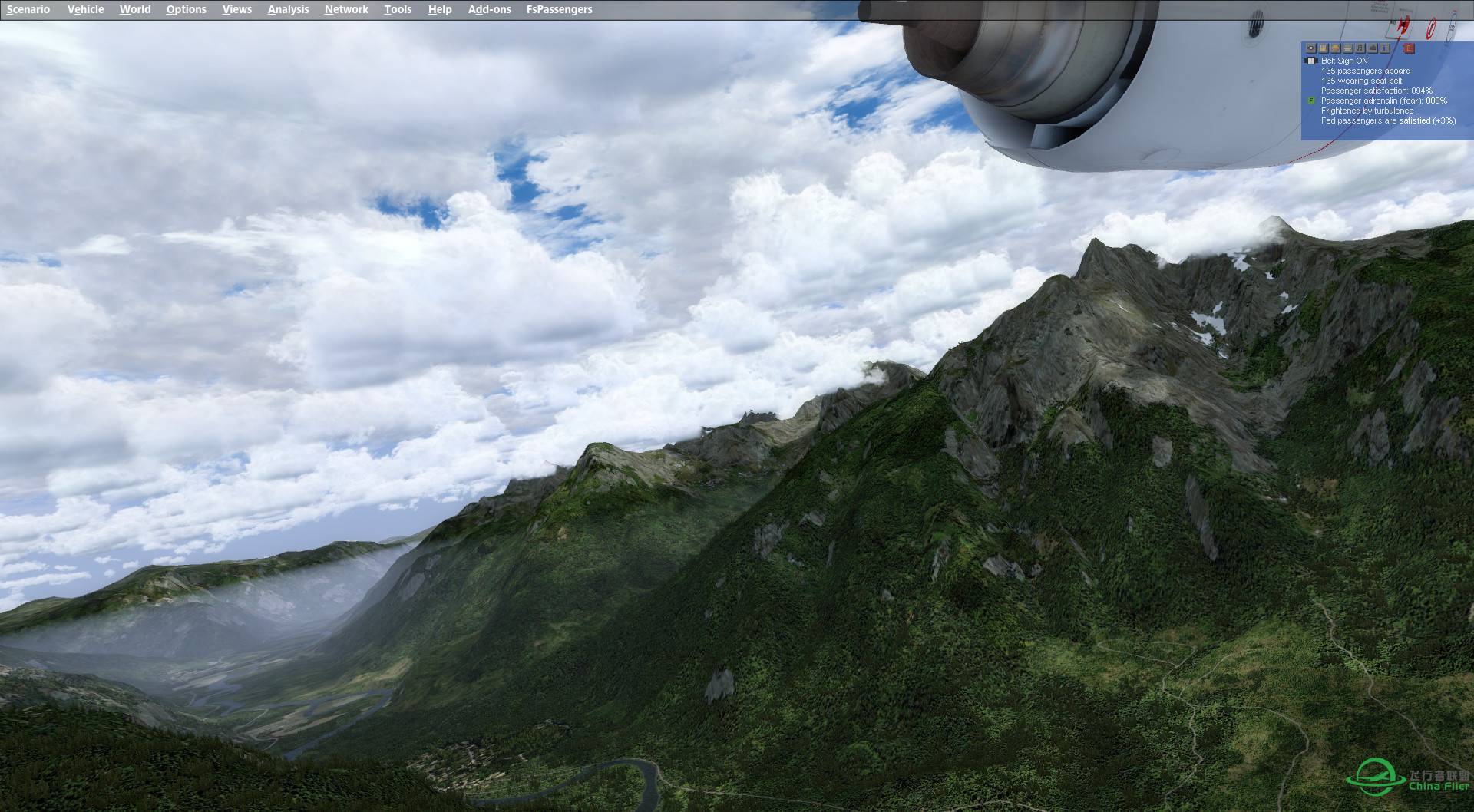Click the hot food tray icon
This screenshot has height=812, width=1474.
(x=1347, y=48)
